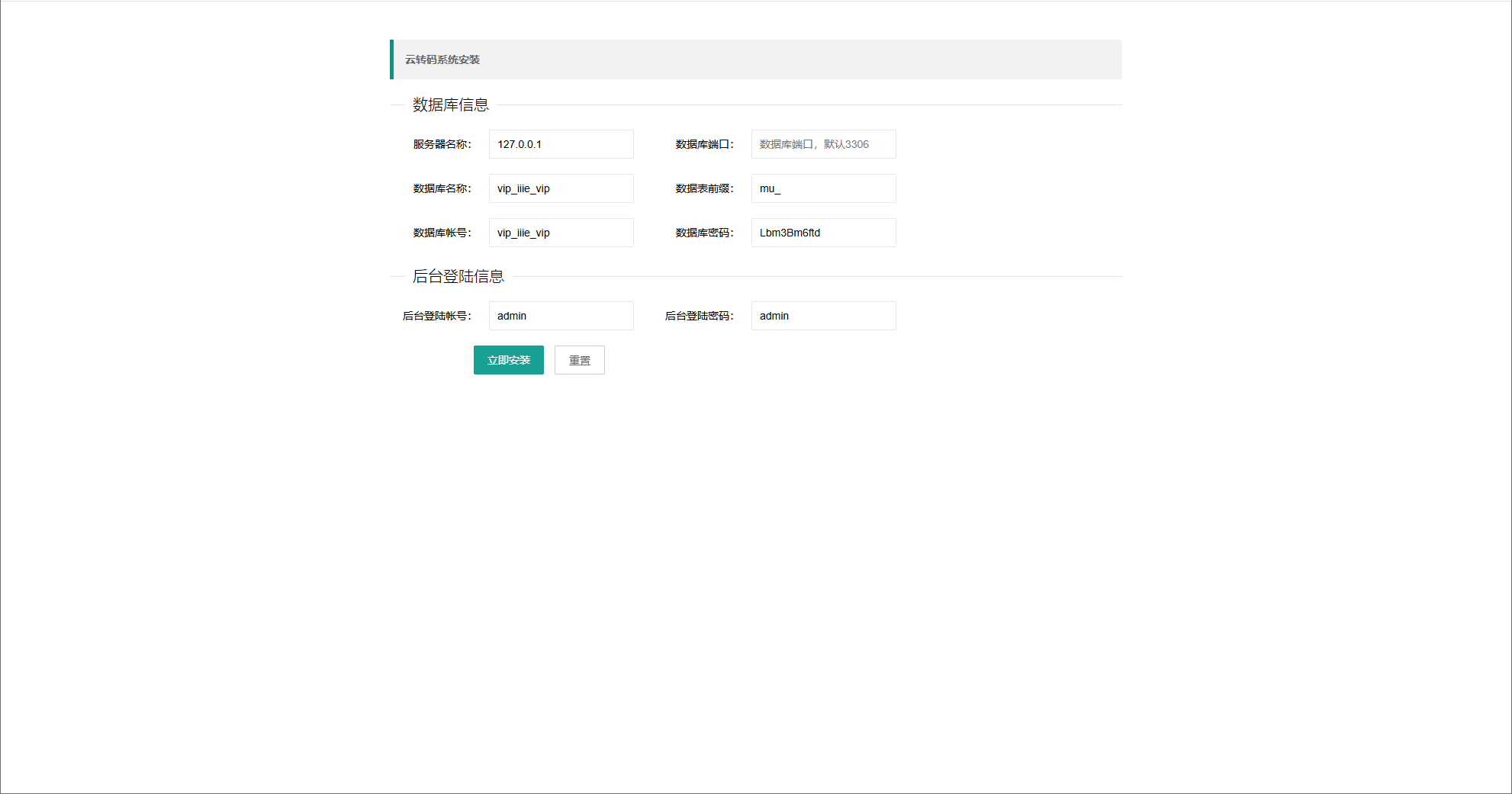Click the 服务器名称 input field containing 127.0.0.1
This screenshot has width=1512, height=794.
561,144
